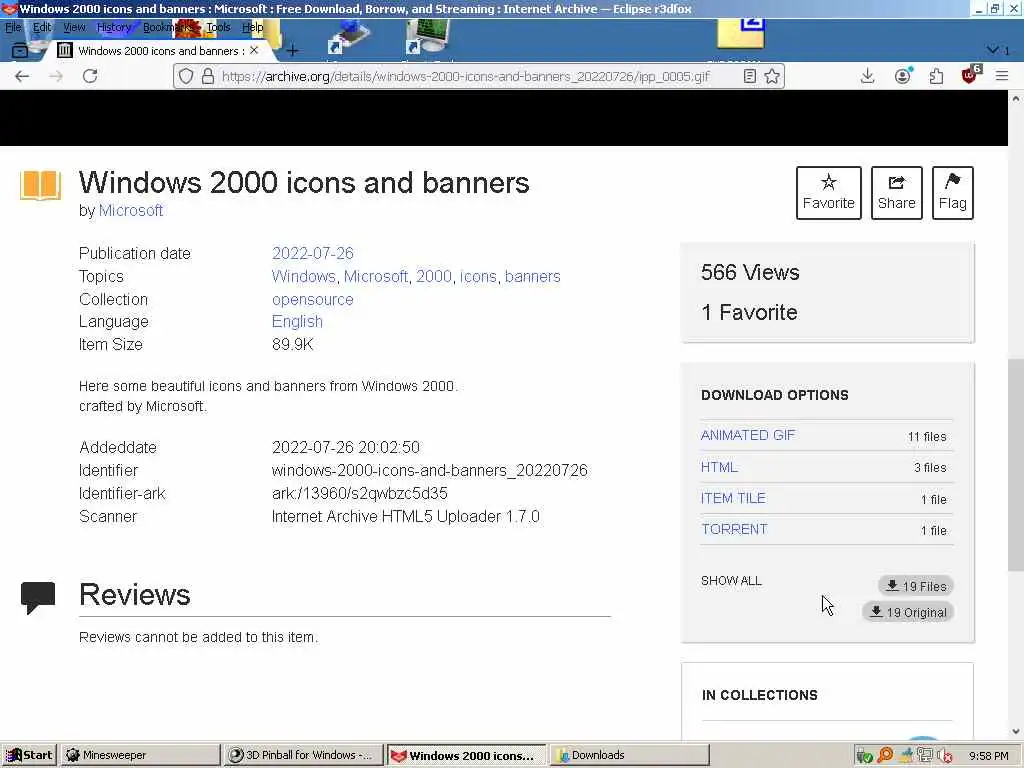The width and height of the screenshot is (1024, 768).
Task: Download all 19 Files
Action: click(x=916, y=586)
